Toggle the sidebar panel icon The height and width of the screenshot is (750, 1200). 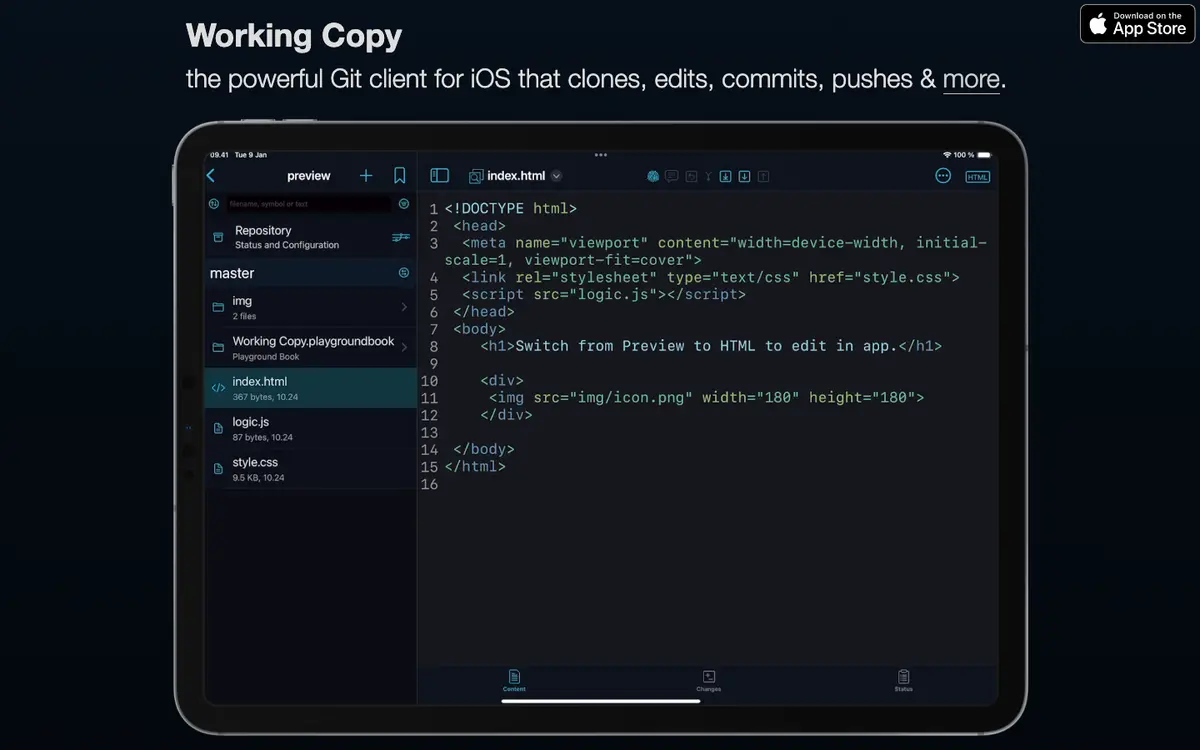tap(440, 176)
